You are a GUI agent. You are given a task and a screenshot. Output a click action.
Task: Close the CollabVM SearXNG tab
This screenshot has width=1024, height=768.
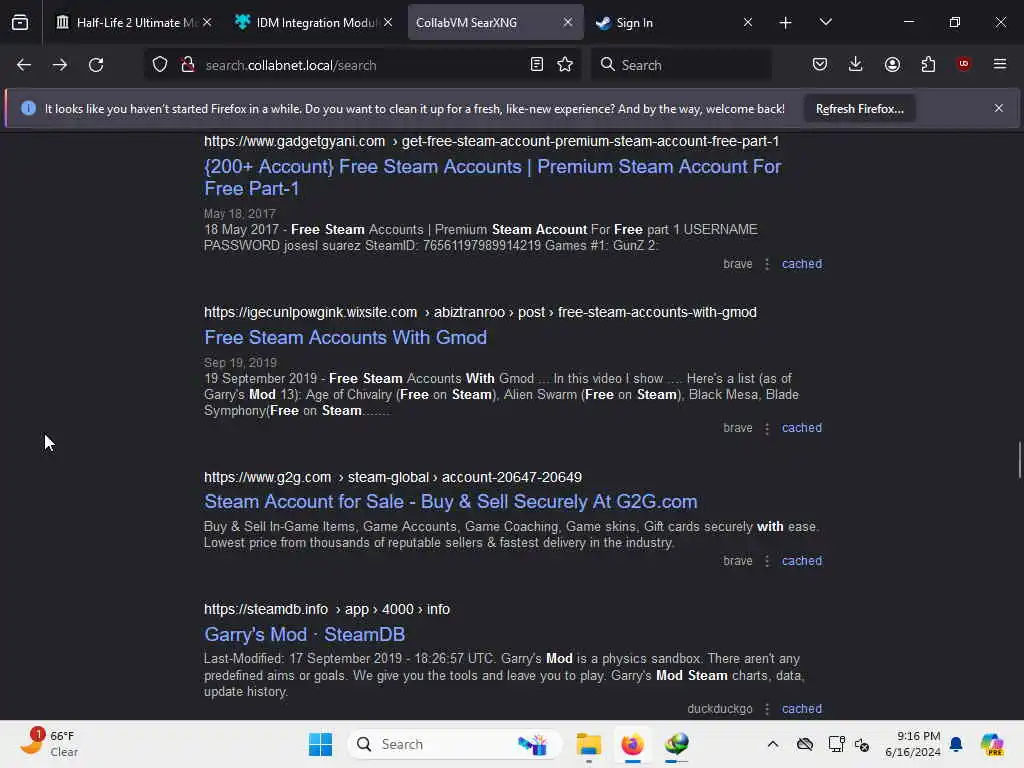pos(568,22)
